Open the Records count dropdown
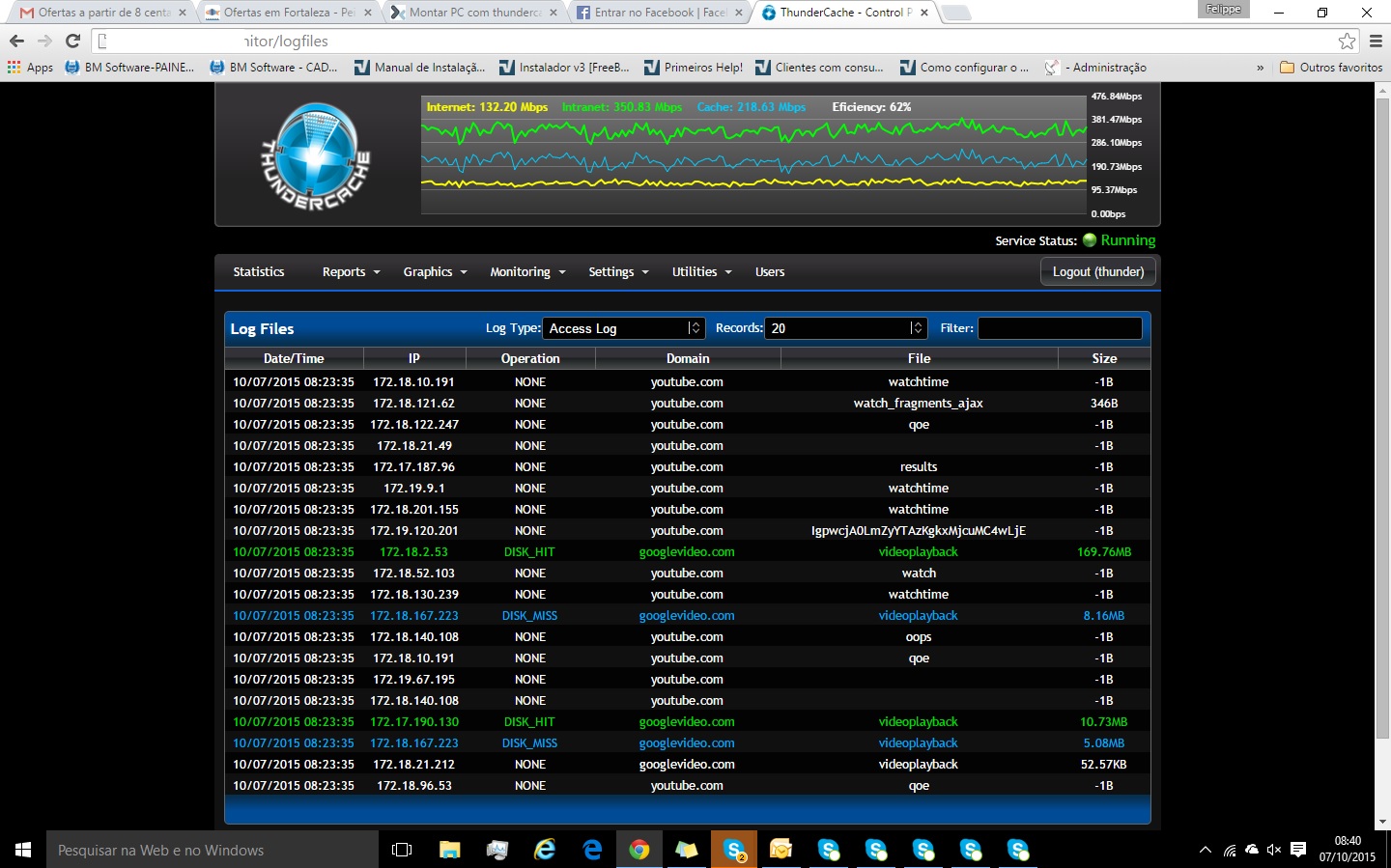Screen dimensions: 1391x868 pyautogui.click(x=845, y=328)
